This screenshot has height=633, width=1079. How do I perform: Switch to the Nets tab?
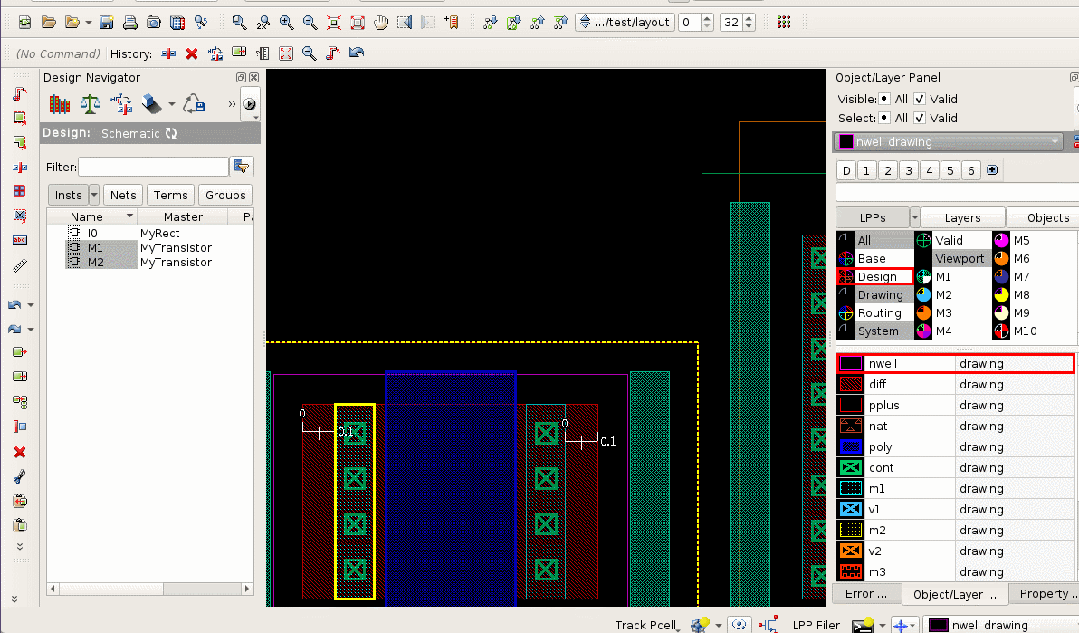[x=122, y=195]
